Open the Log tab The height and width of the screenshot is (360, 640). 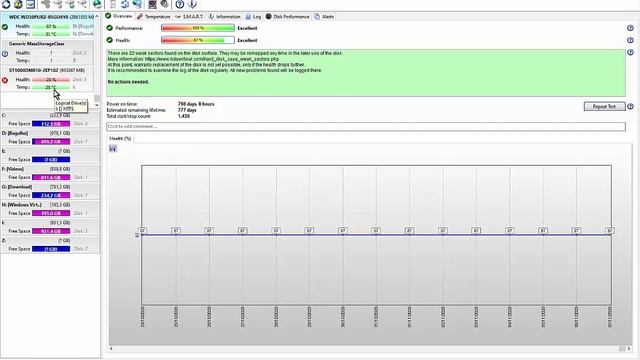(253, 16)
